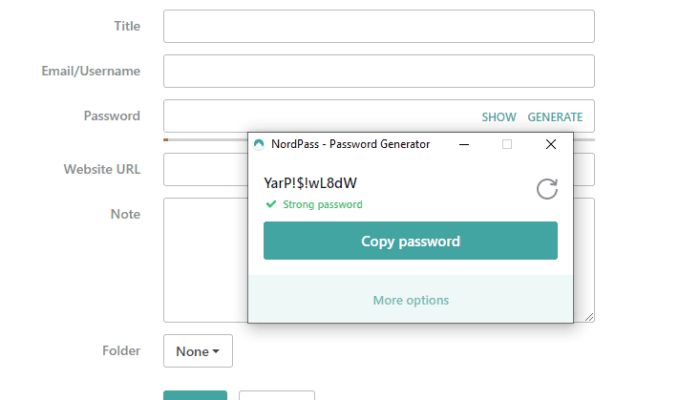Image resolution: width=700 pixels, height=400 pixels.
Task: Click GENERATE in the Password field
Action: [555, 117]
